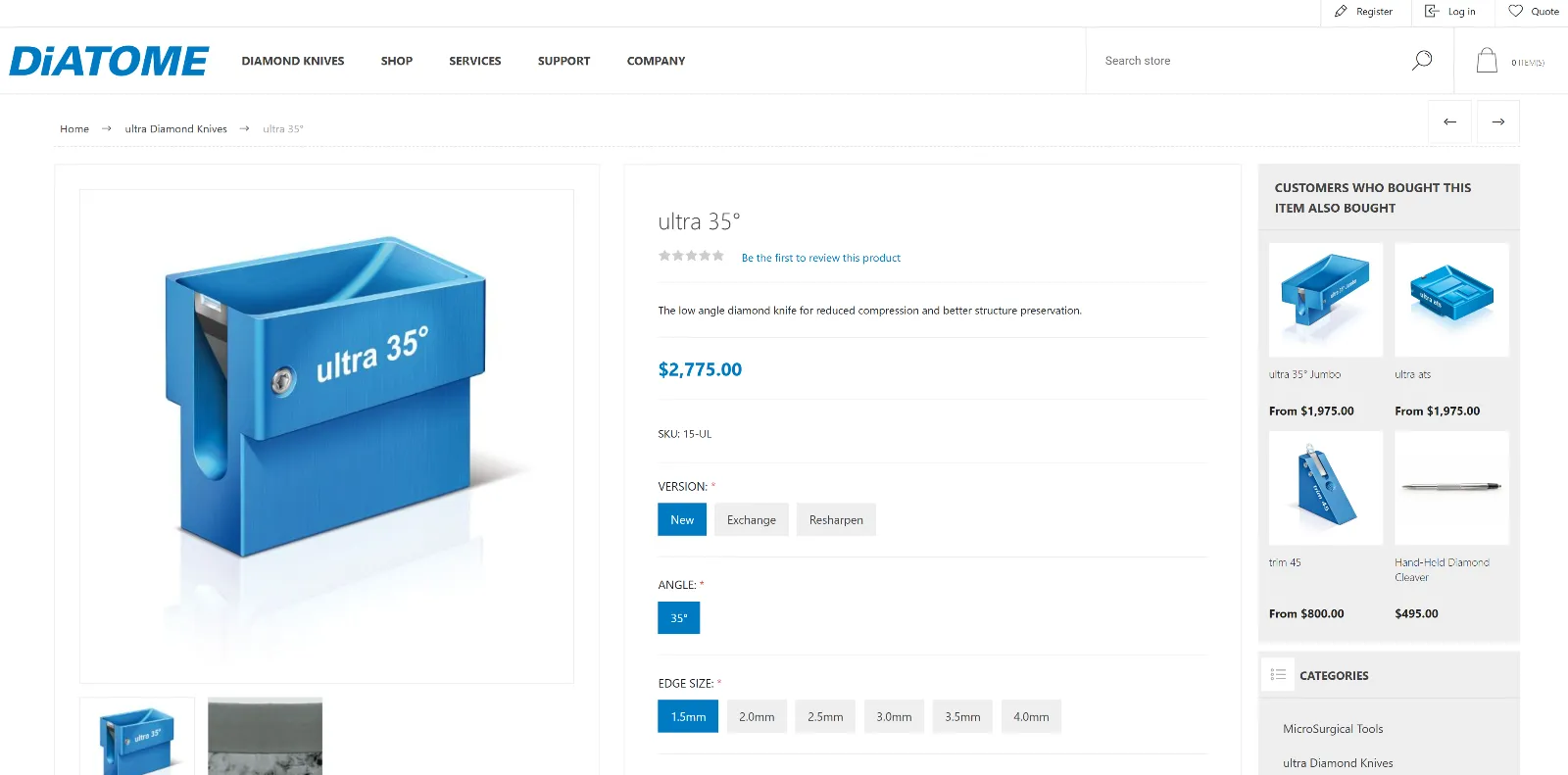Image resolution: width=1568 pixels, height=775 pixels.
Task: Select 4.0mm edge size
Action: [x=1031, y=716]
